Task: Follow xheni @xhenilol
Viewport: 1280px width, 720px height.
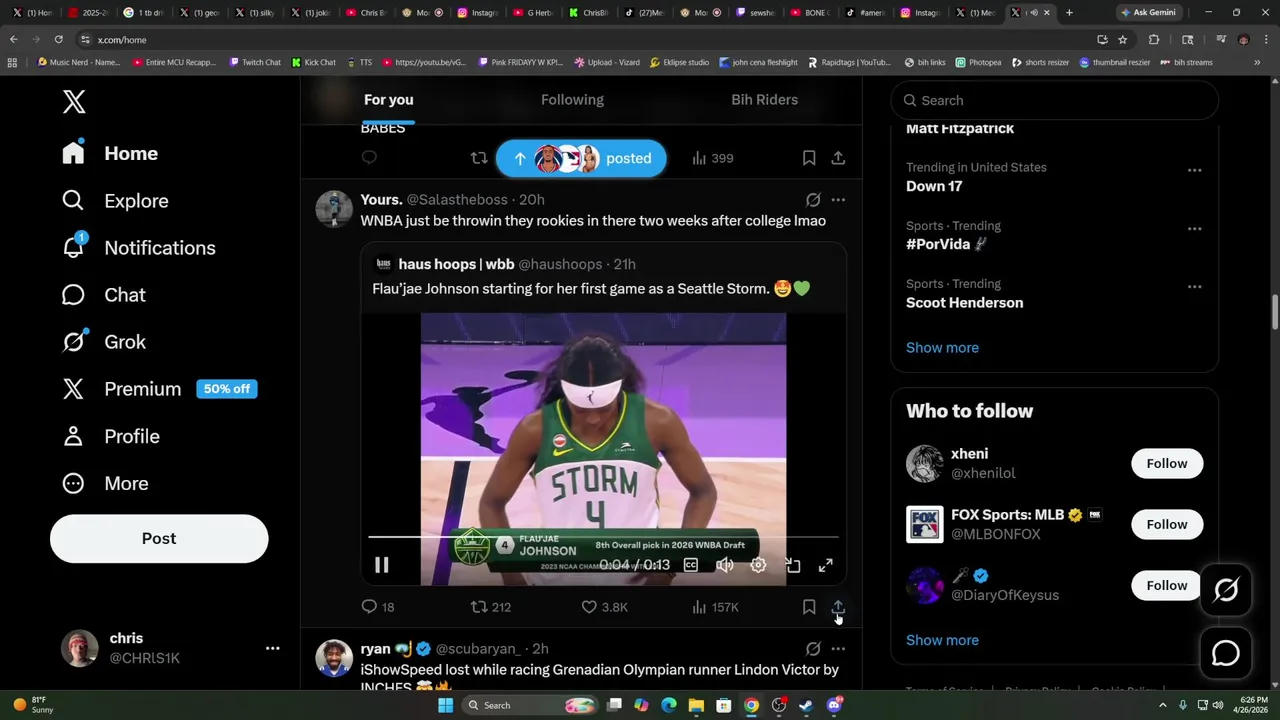Action: (x=1167, y=463)
